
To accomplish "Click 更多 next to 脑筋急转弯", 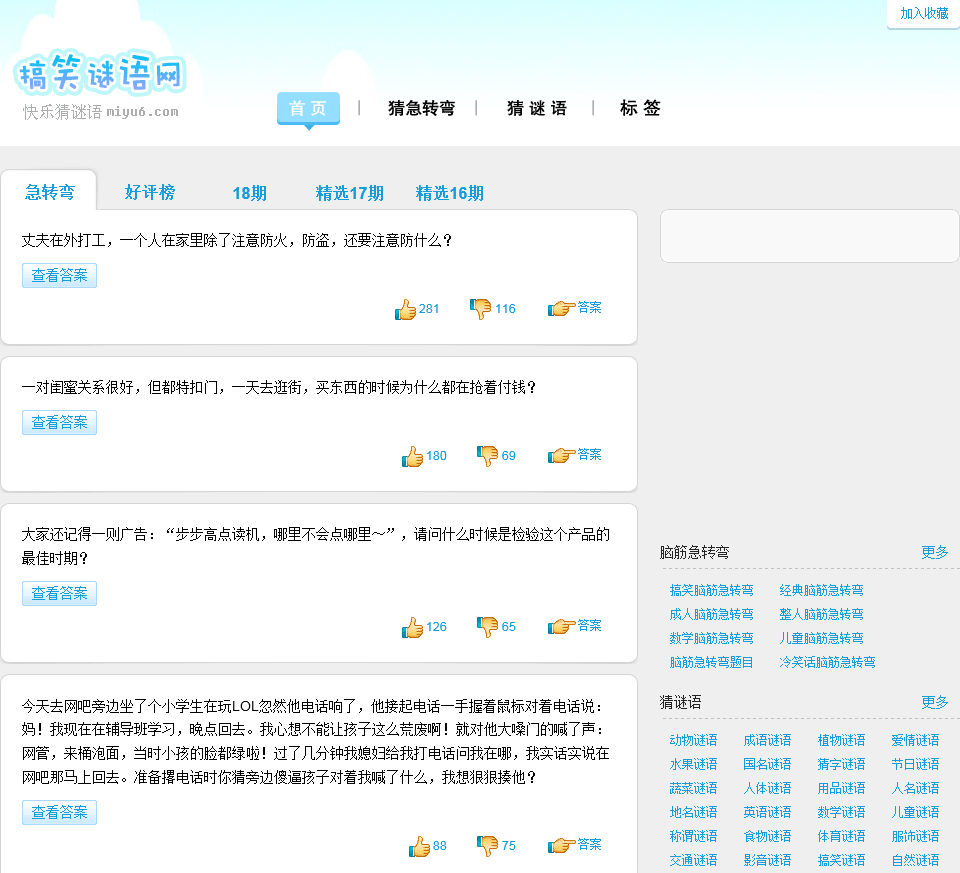I will (934, 552).
